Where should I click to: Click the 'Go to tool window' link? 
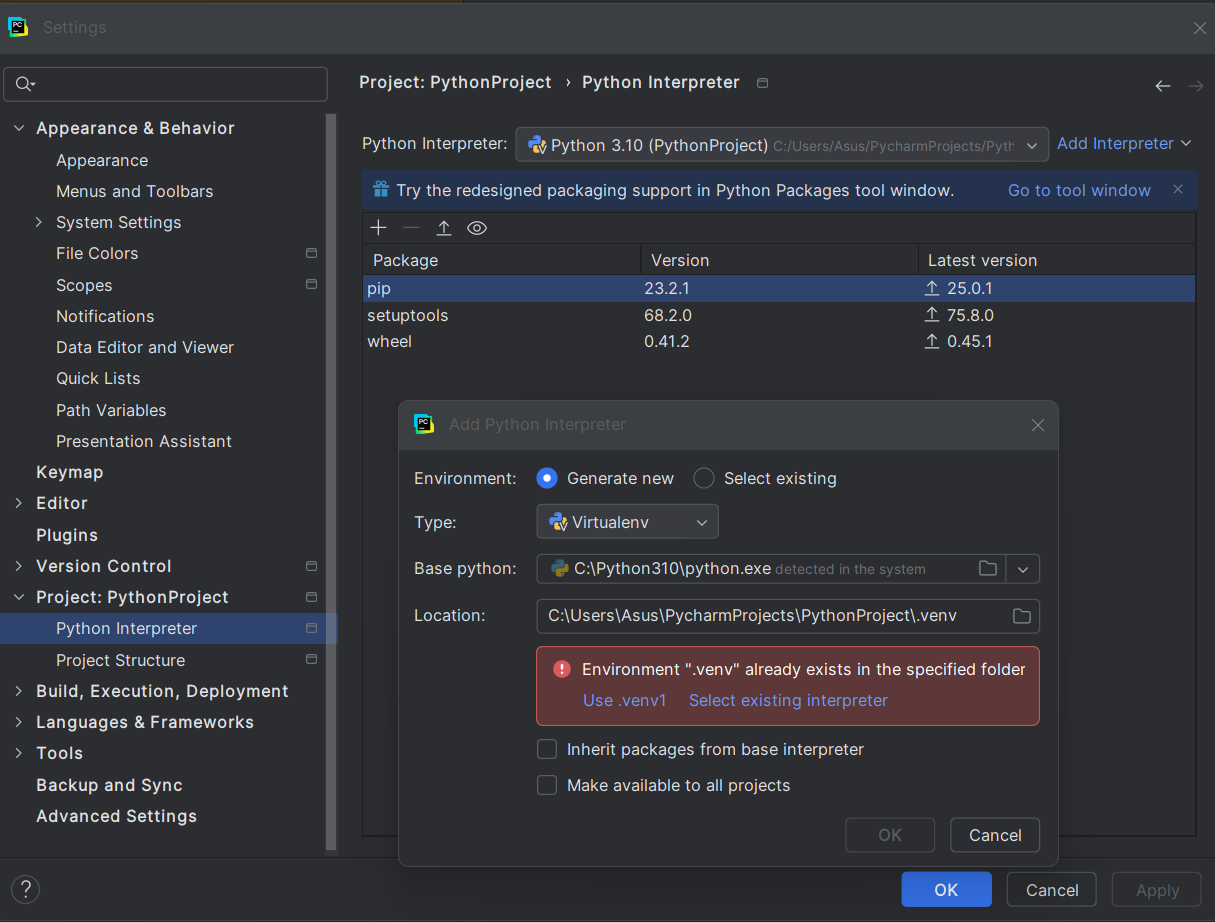[1079, 190]
